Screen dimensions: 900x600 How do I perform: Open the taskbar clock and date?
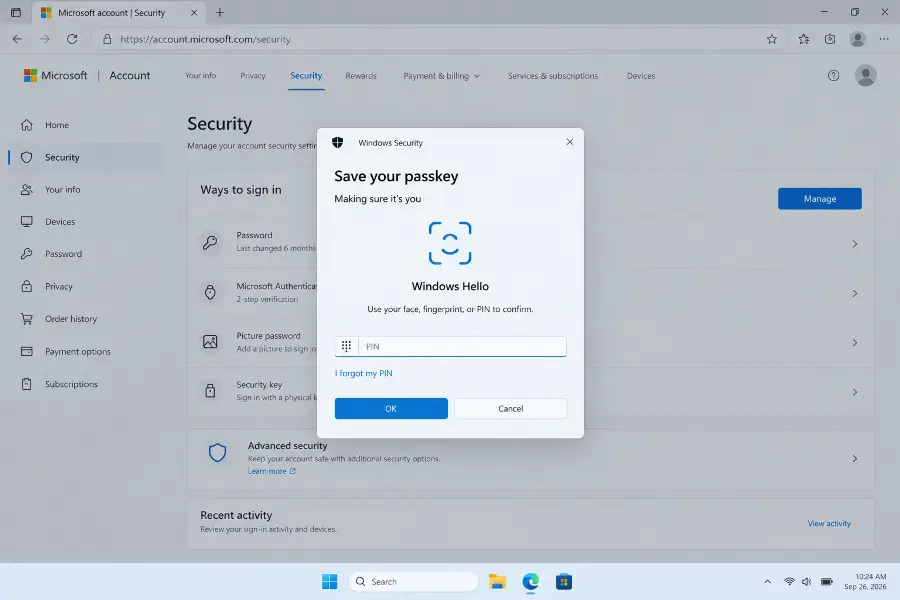[x=865, y=582]
